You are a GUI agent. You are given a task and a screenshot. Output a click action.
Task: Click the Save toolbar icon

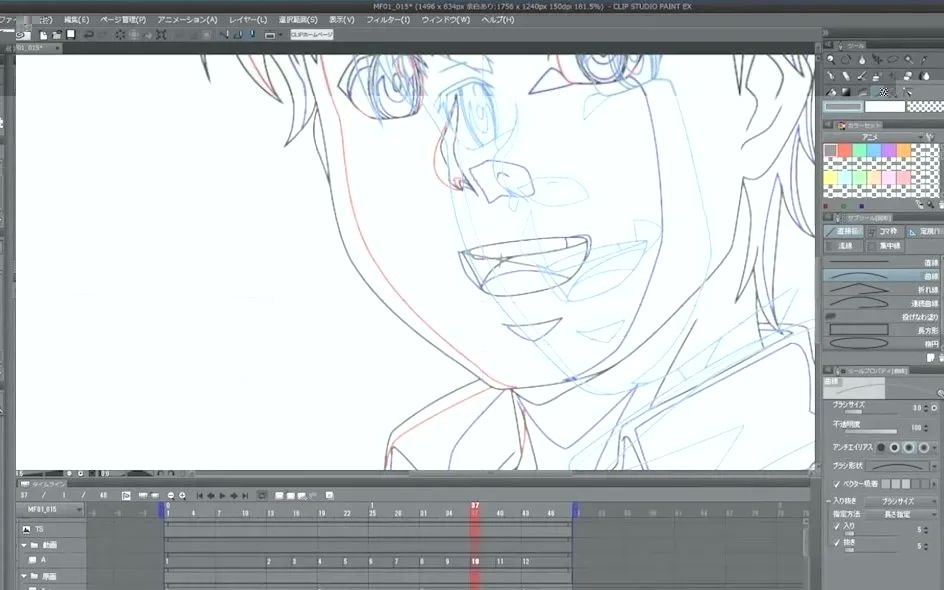point(70,35)
